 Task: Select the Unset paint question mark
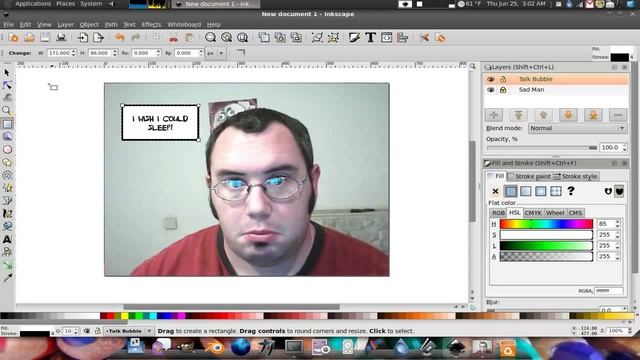tap(571, 191)
